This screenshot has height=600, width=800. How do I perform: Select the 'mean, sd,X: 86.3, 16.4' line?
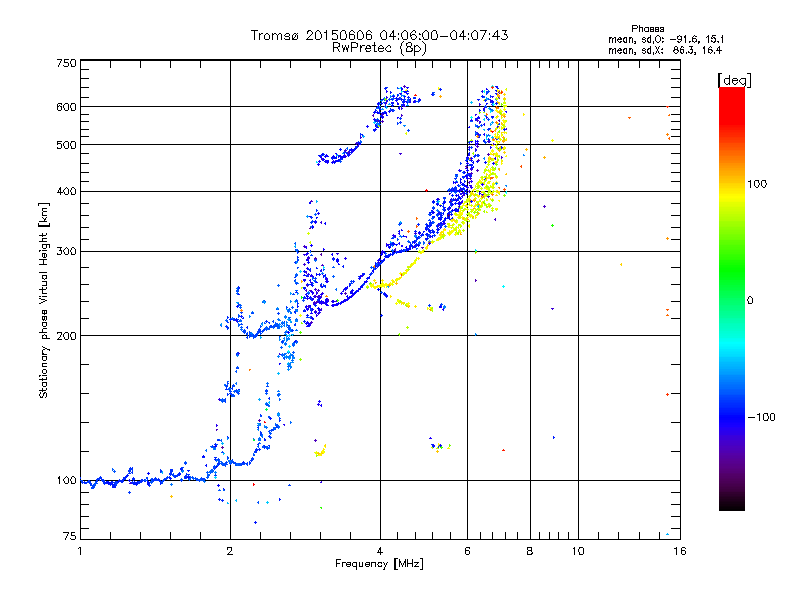665,50
